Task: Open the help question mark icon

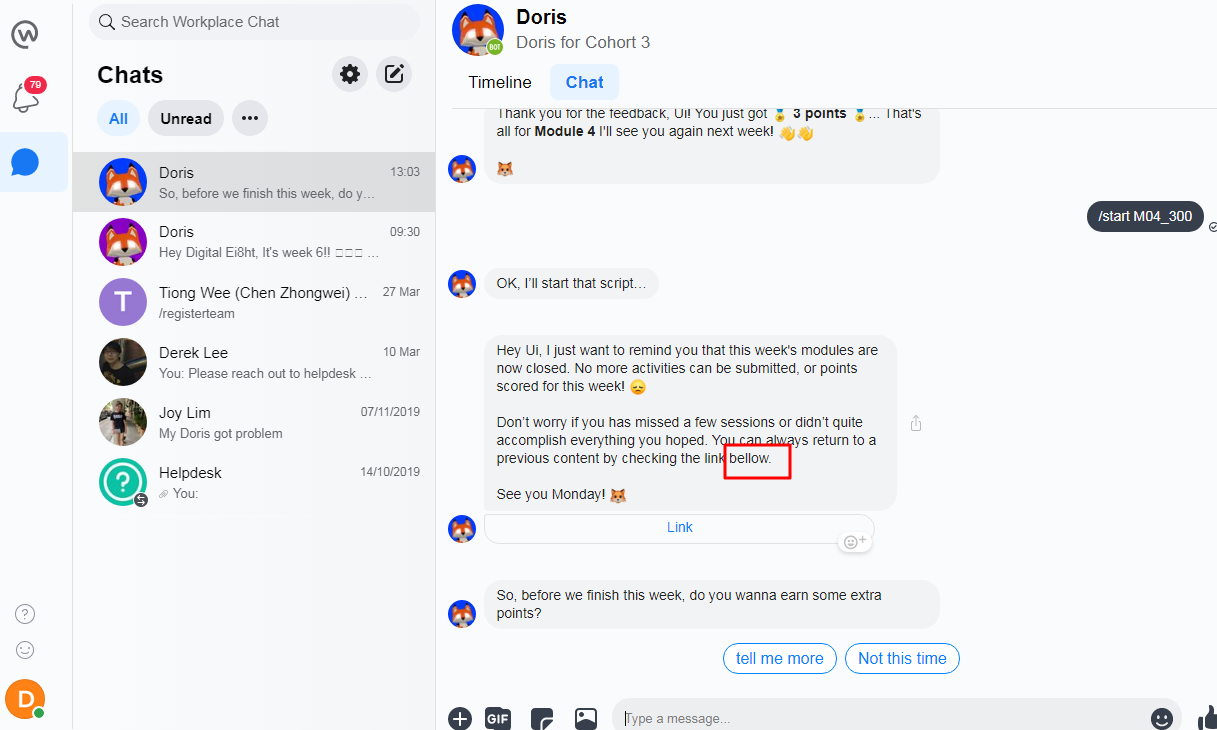Action: (26, 614)
